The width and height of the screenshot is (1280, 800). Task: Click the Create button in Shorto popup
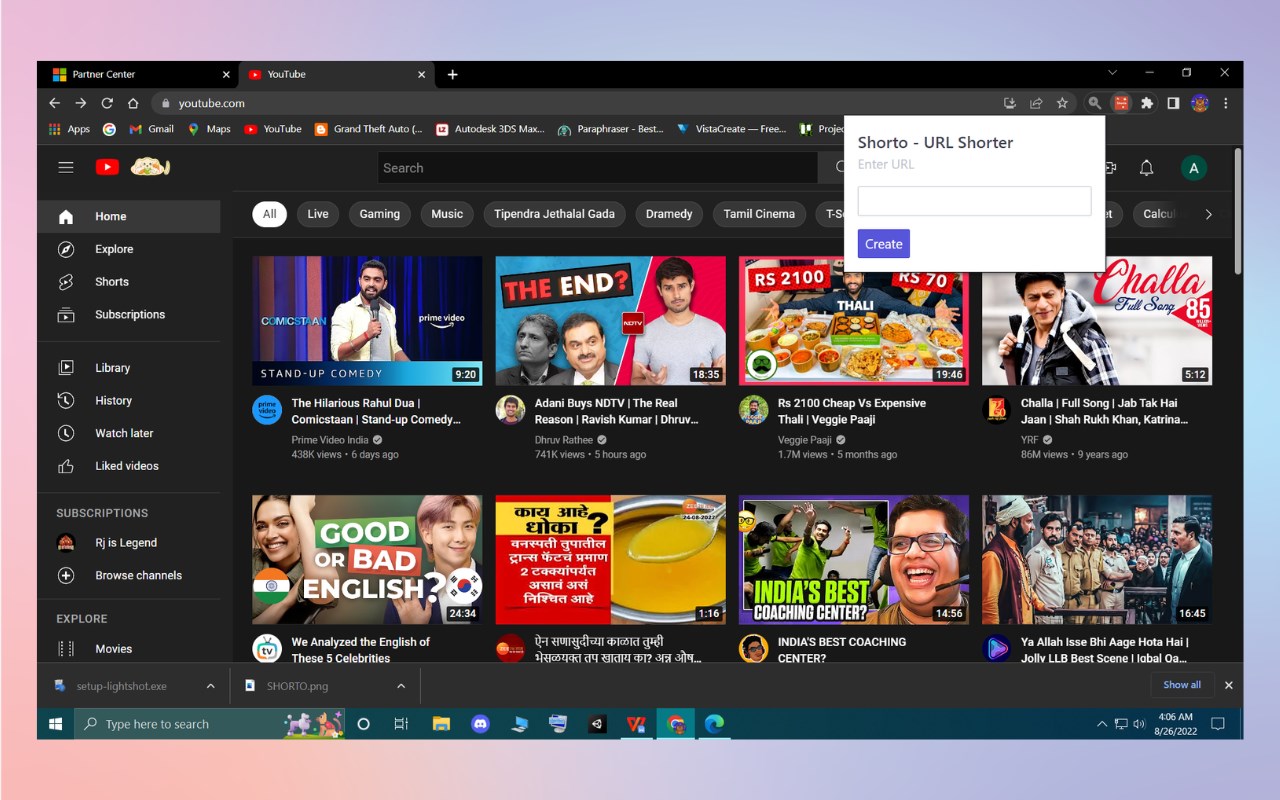point(884,244)
